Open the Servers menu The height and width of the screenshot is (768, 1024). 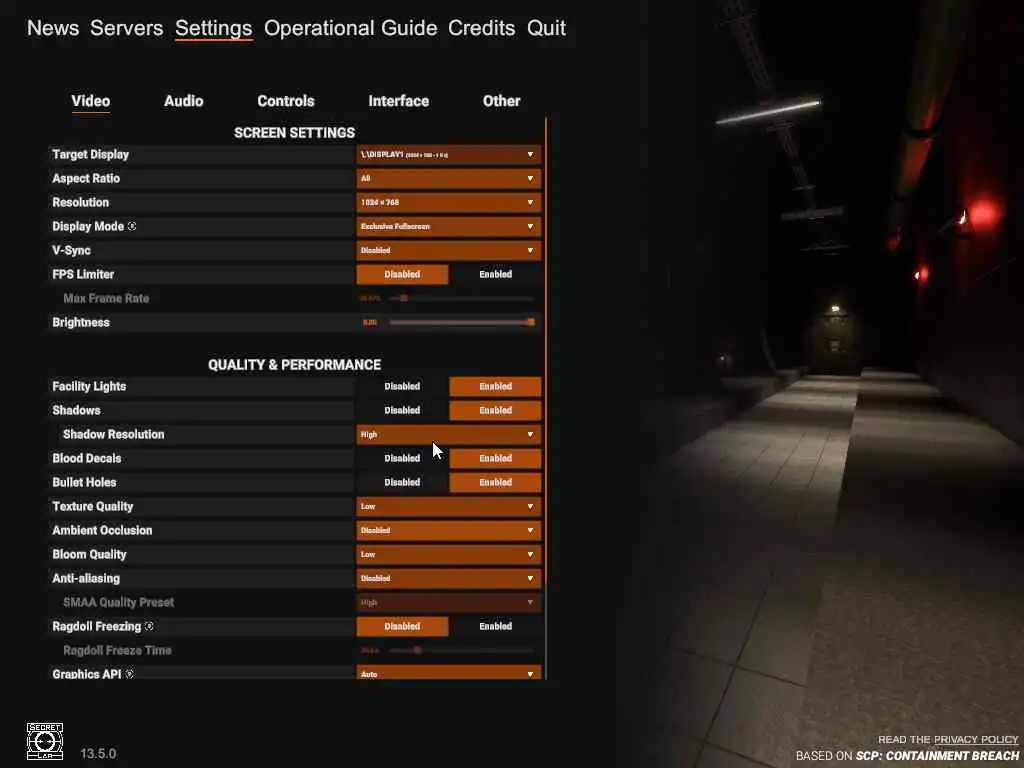point(127,28)
